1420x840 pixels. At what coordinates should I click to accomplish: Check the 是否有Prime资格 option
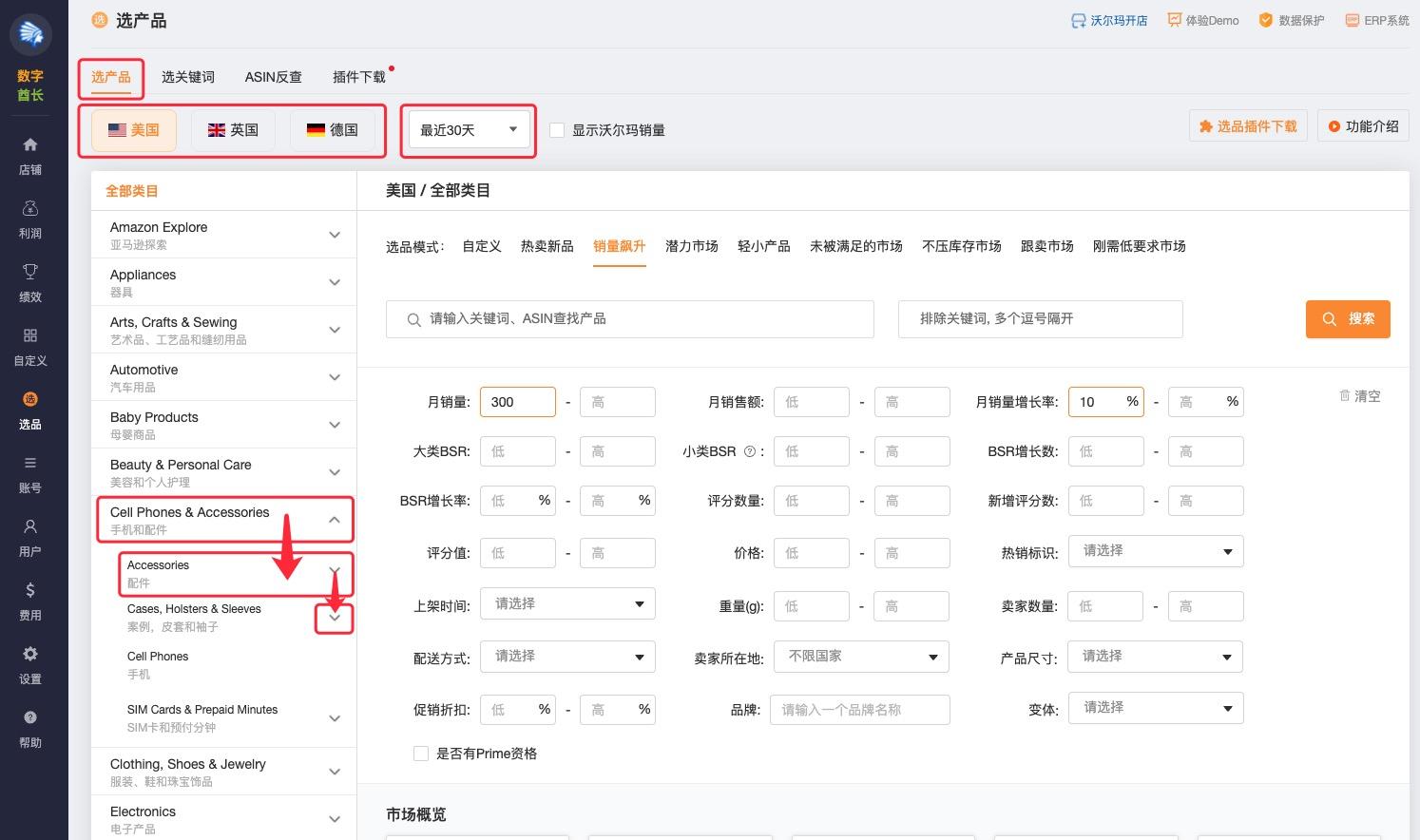click(x=421, y=754)
